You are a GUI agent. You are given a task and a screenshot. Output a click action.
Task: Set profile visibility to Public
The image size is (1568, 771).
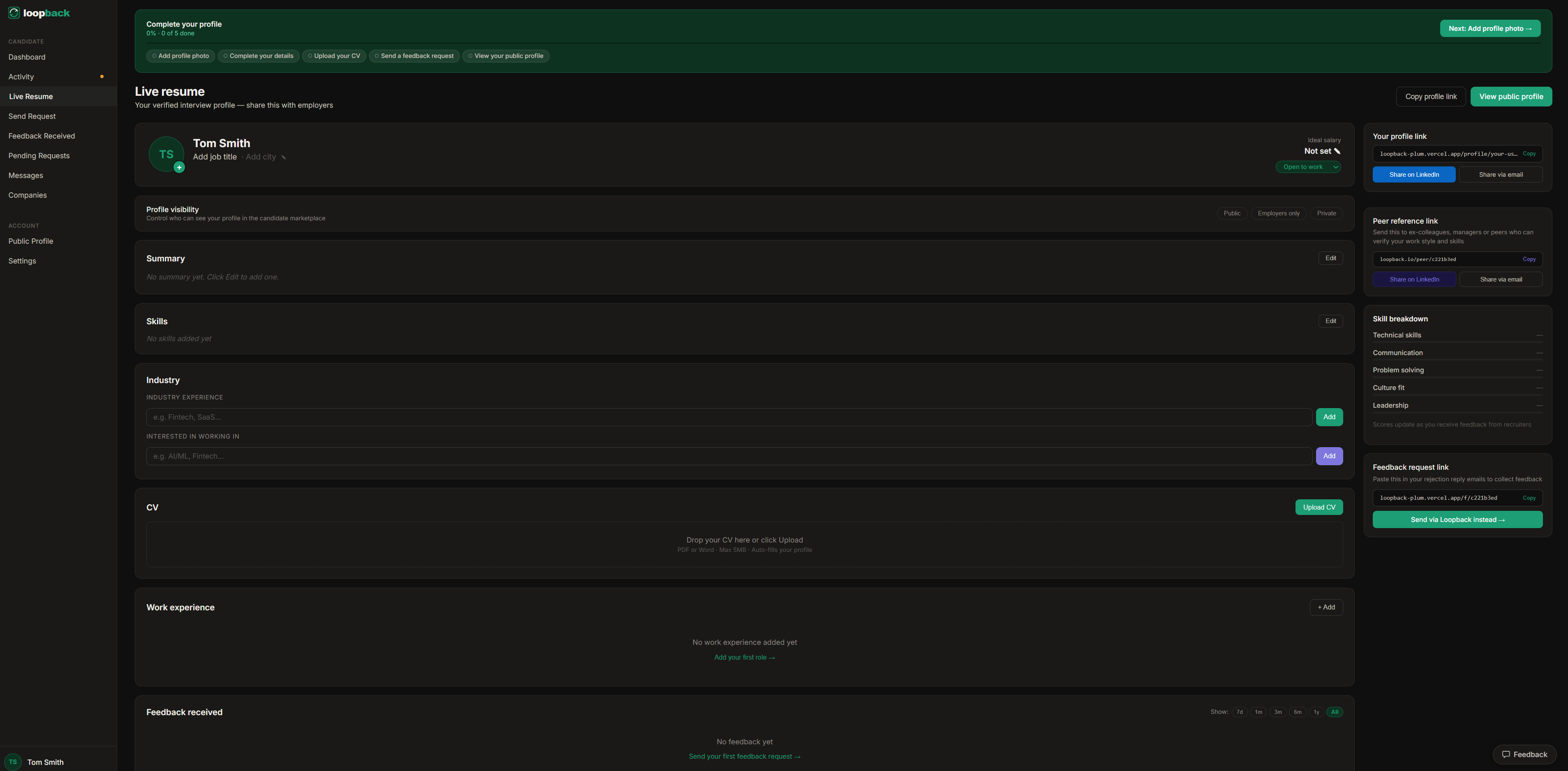click(x=1232, y=213)
